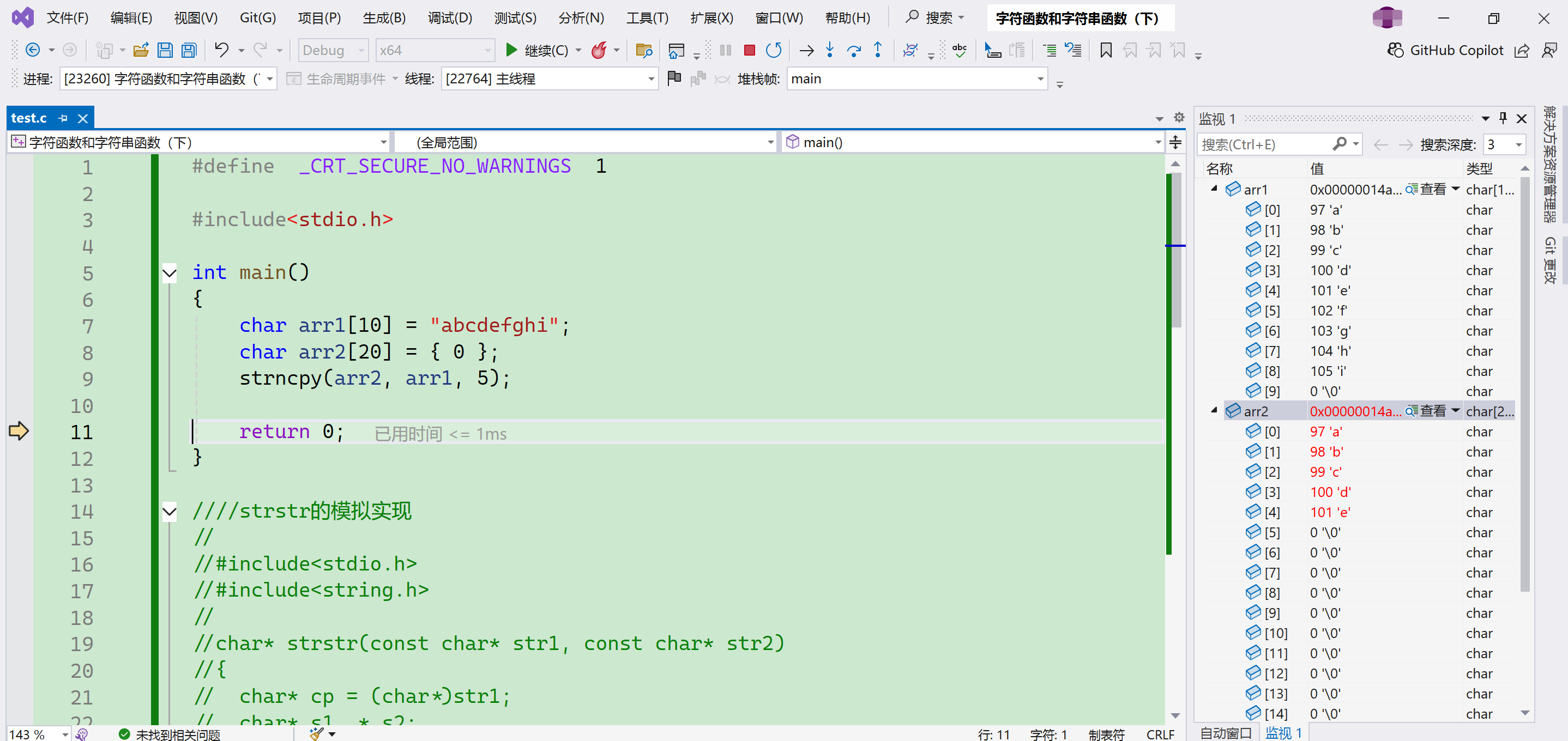Toggle the flag thread icon
This screenshot has width=1568, height=741.
(674, 78)
